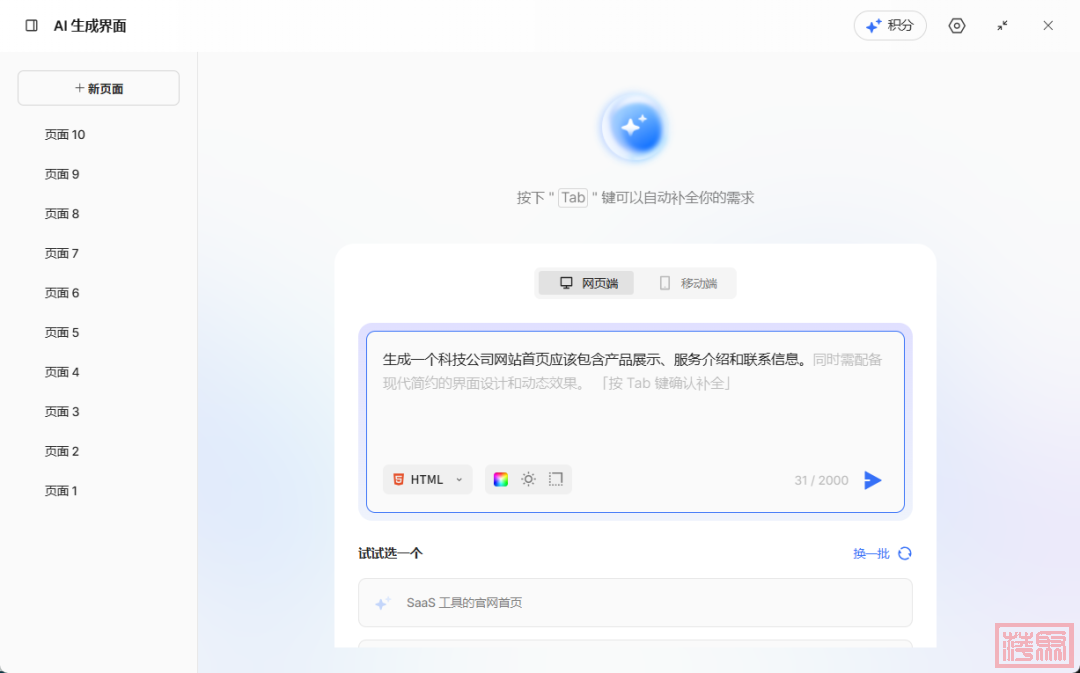Open the rainbow color theme picker
This screenshot has width=1080, height=673.
pos(501,479)
